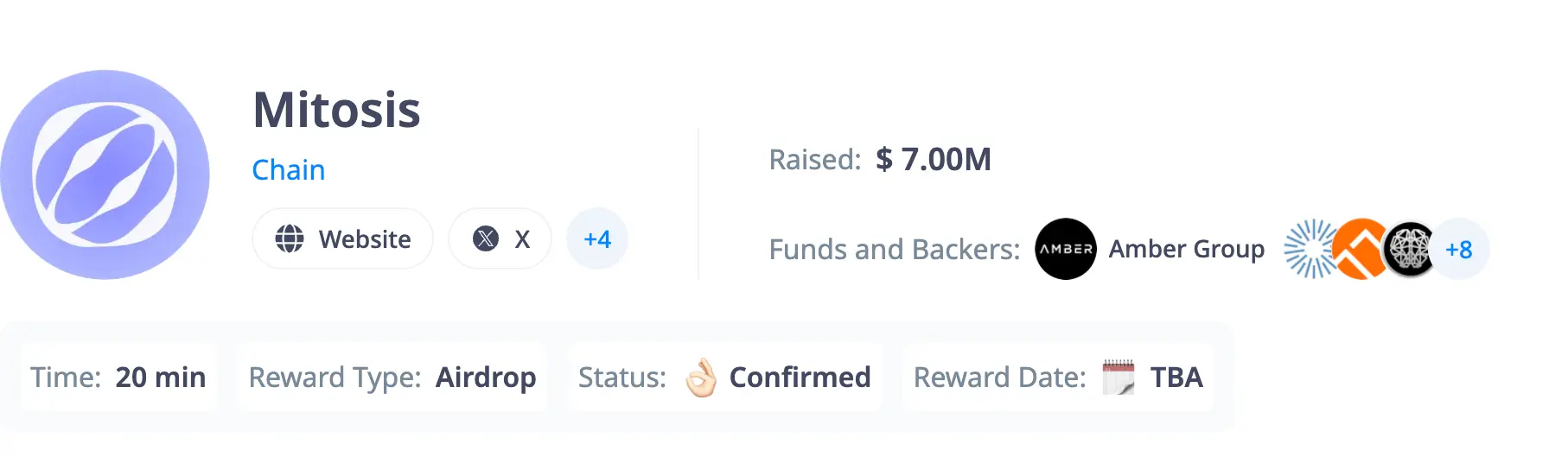Expand the +4 more links badge

coord(597,238)
